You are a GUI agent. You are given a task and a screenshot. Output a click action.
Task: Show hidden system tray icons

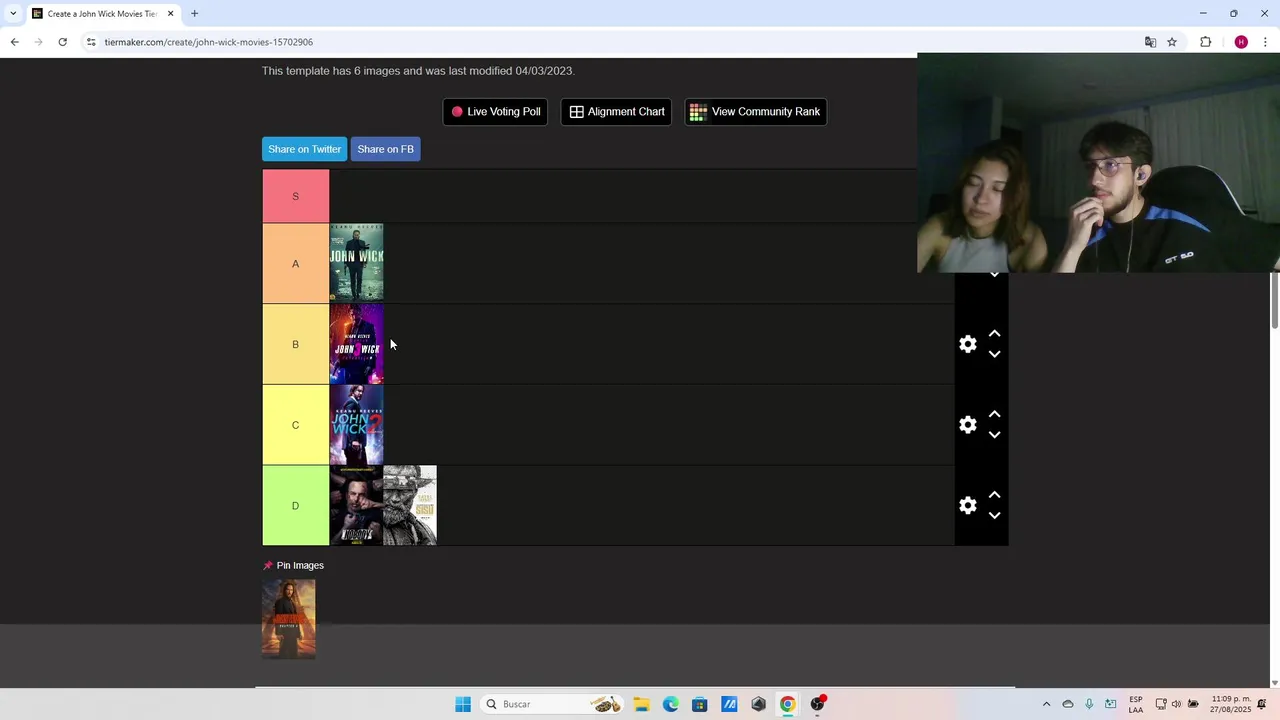pos(1046,704)
